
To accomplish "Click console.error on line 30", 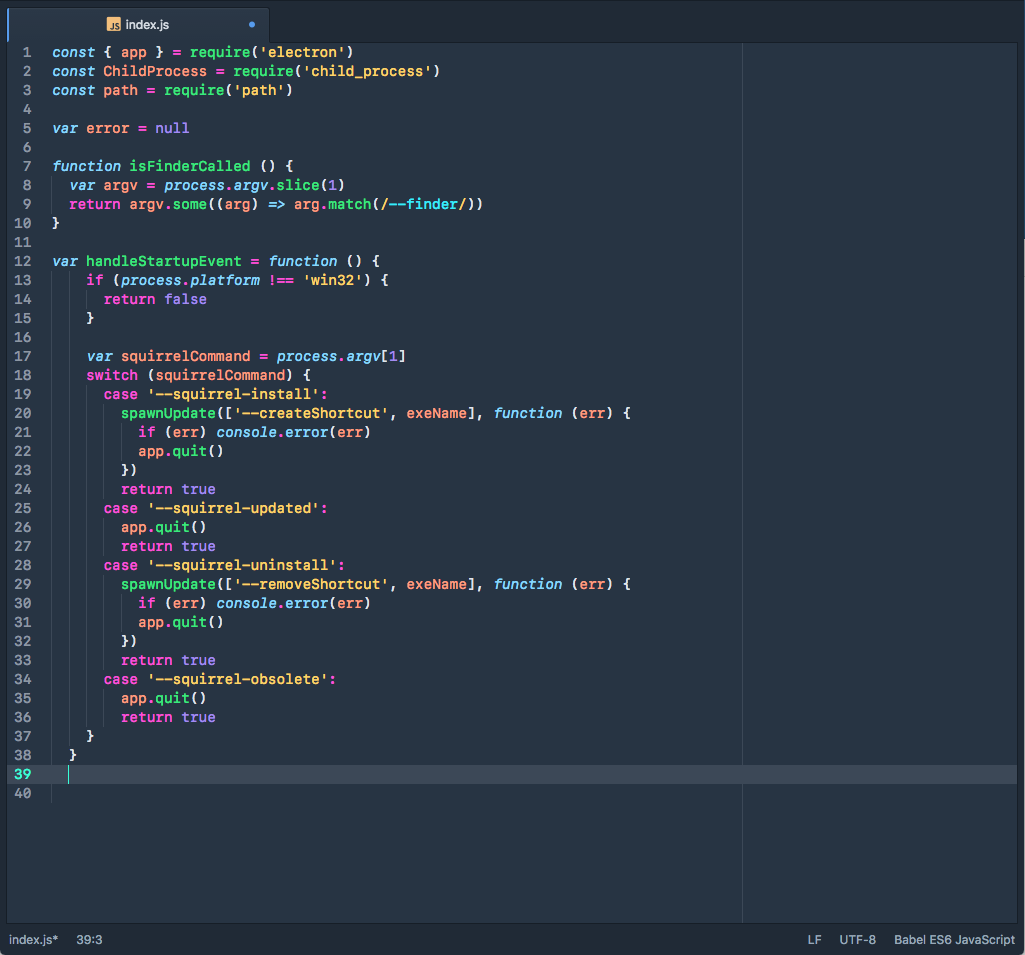I will [272, 603].
